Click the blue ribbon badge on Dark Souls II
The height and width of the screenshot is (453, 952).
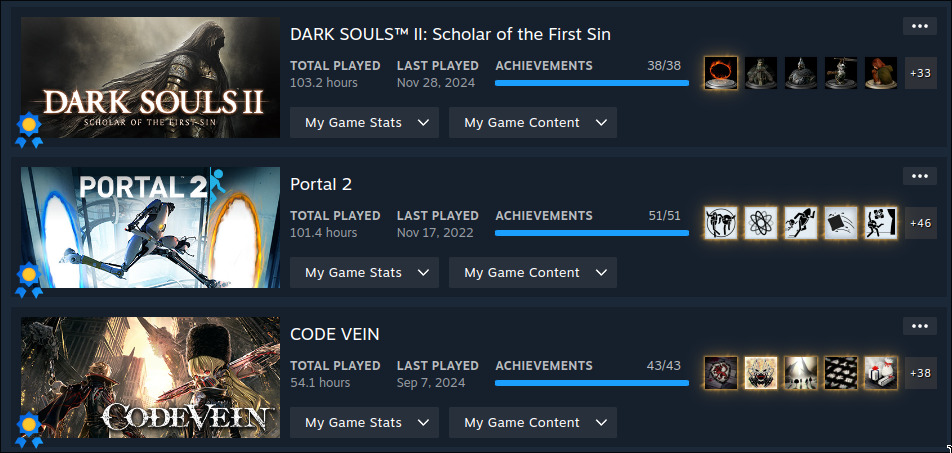click(x=29, y=129)
